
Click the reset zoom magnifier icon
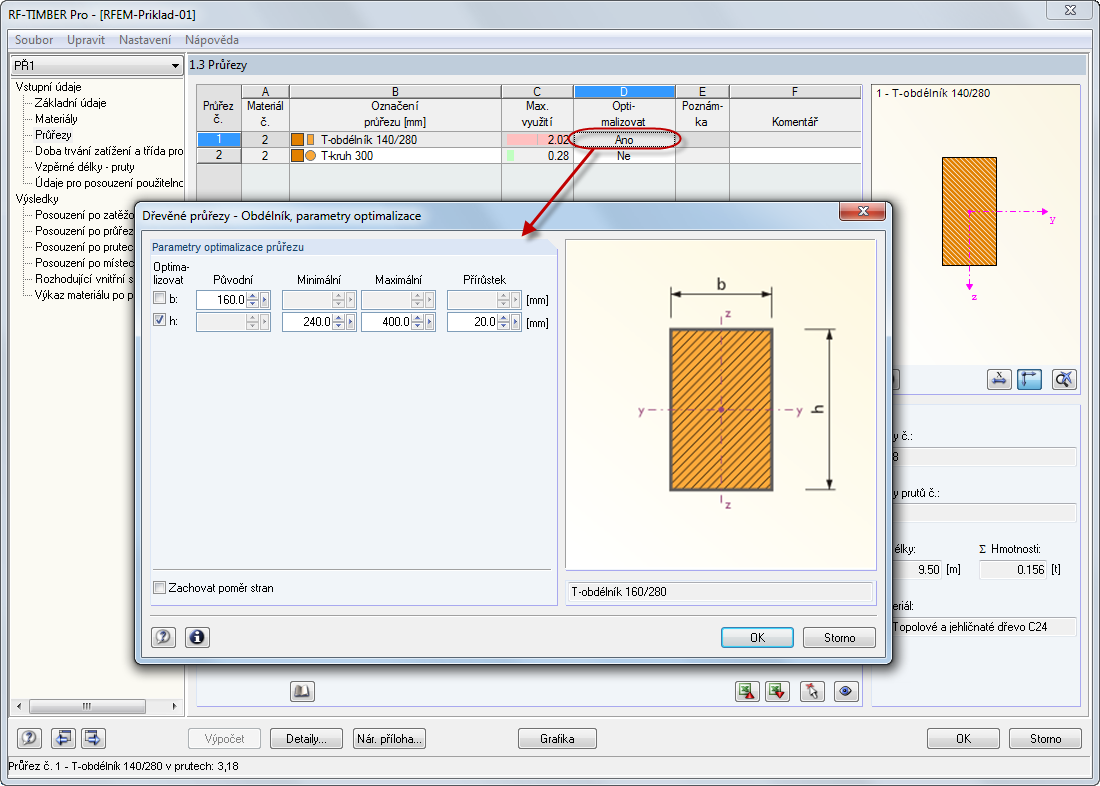(1064, 380)
